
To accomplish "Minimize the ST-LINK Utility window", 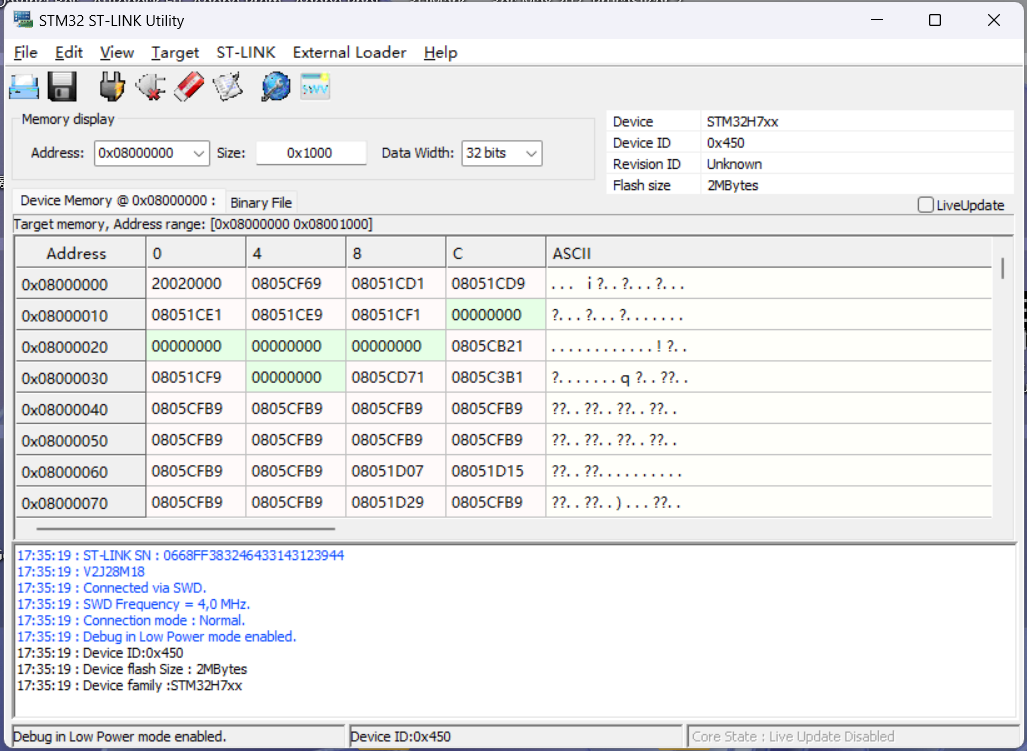I will point(877,20).
